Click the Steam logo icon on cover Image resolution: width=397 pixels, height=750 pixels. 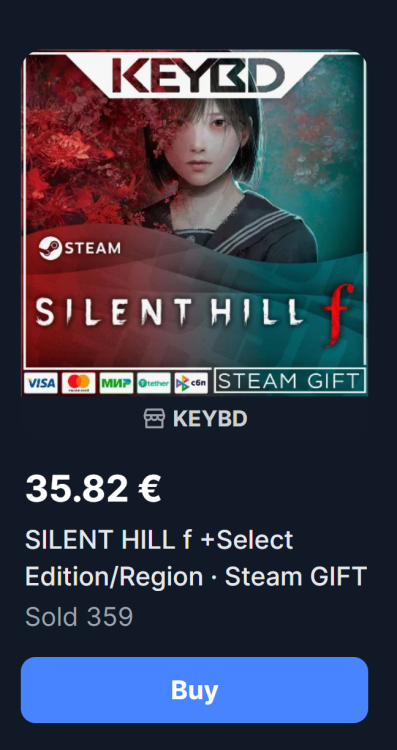[50, 249]
